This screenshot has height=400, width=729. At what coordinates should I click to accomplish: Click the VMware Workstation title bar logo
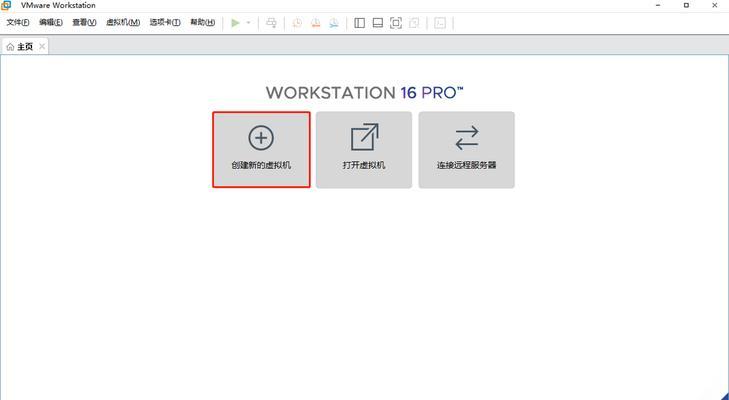coord(6,5)
